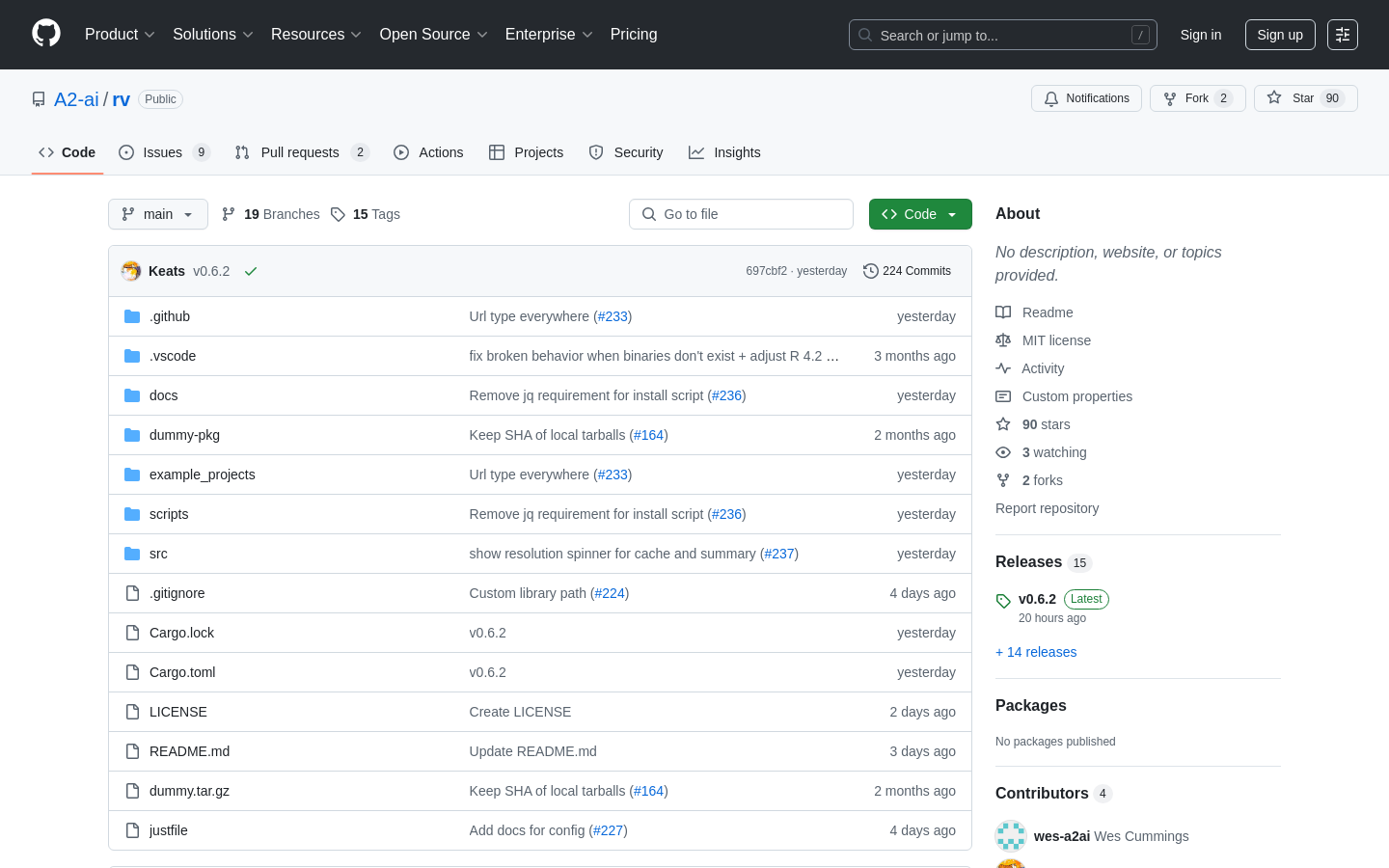Switch to the Actions tab

(428, 152)
